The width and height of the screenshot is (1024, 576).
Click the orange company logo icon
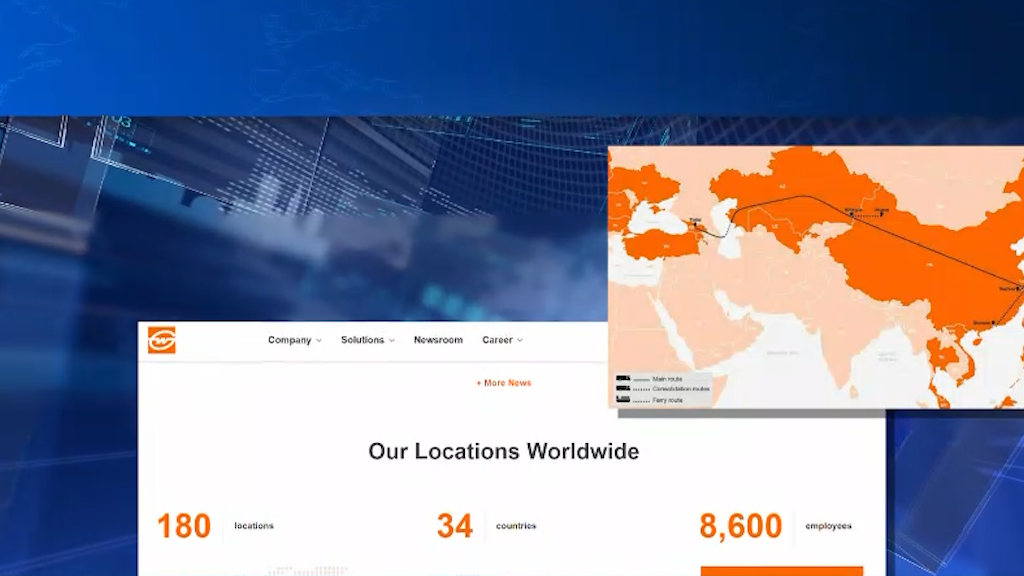tap(162, 340)
